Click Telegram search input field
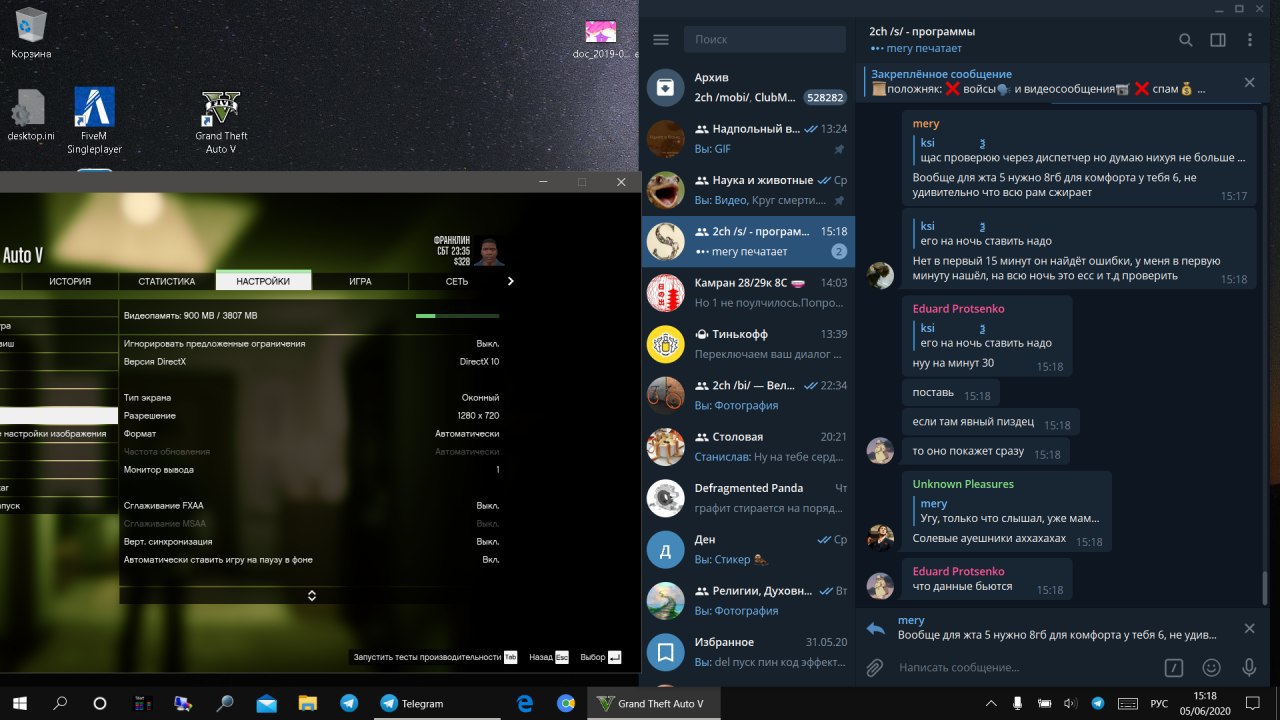 tap(765, 40)
